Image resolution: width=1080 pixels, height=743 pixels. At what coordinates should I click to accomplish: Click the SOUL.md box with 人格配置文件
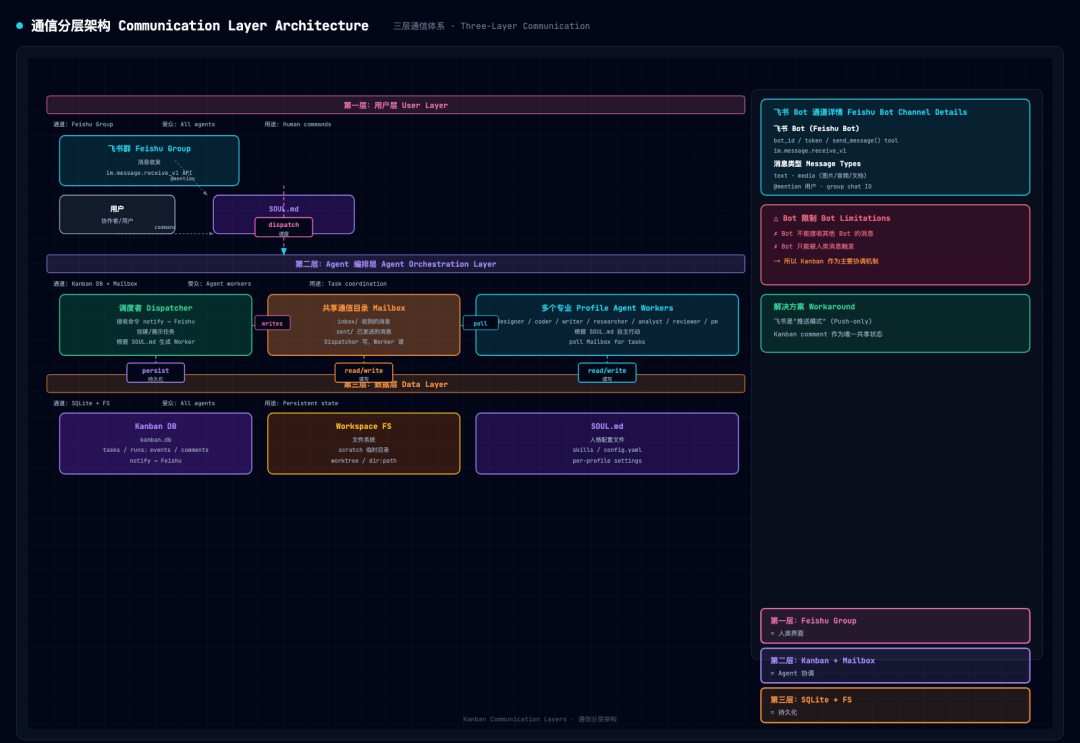(x=607, y=443)
